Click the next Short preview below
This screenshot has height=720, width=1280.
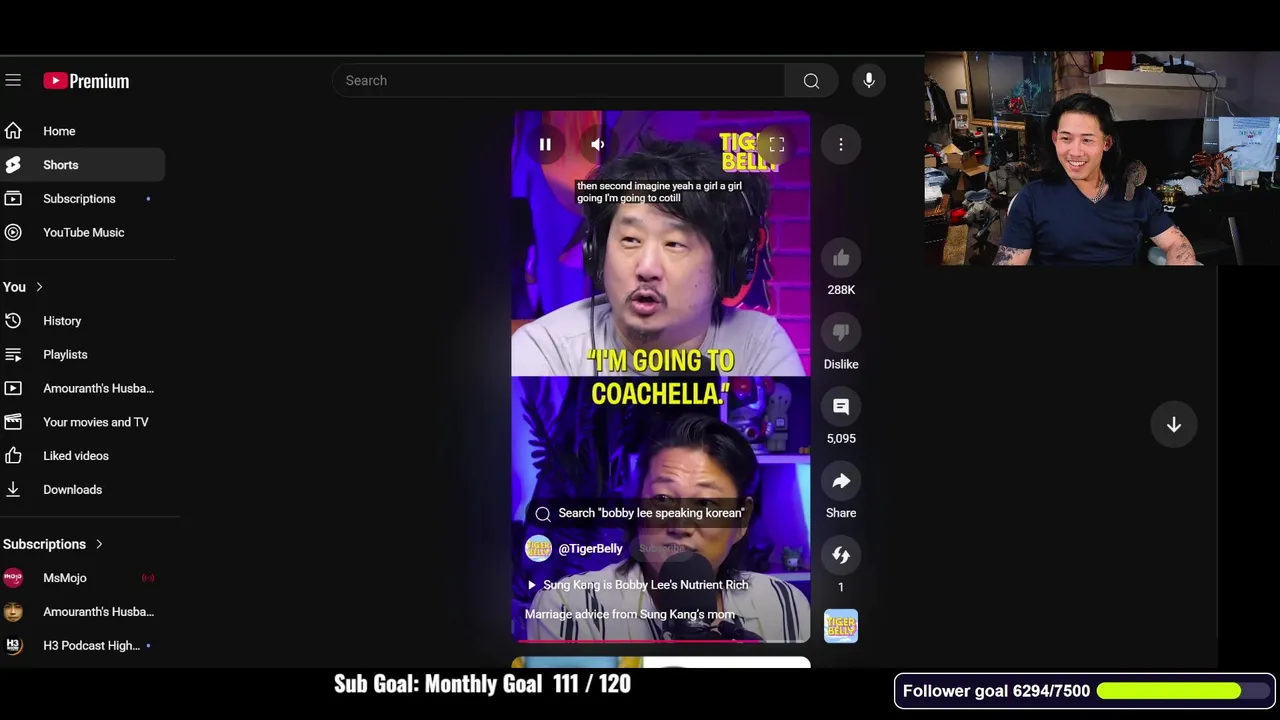coord(661,663)
